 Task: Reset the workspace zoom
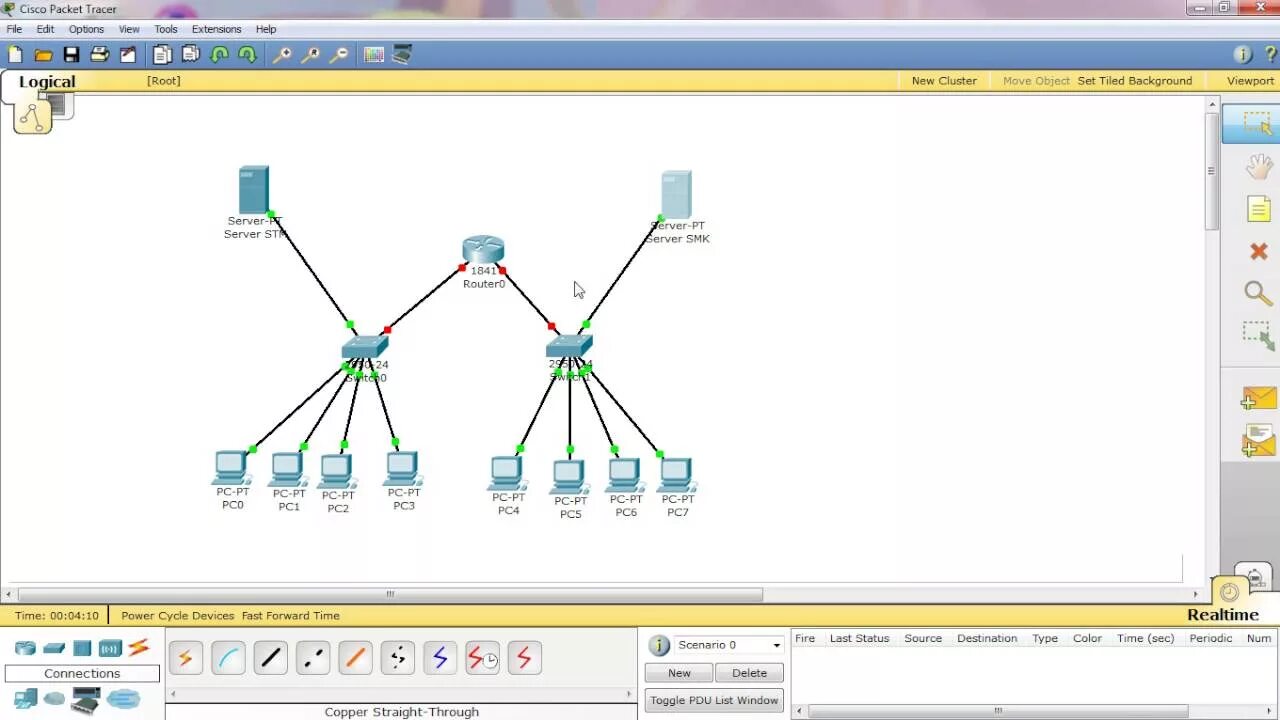[x=310, y=55]
